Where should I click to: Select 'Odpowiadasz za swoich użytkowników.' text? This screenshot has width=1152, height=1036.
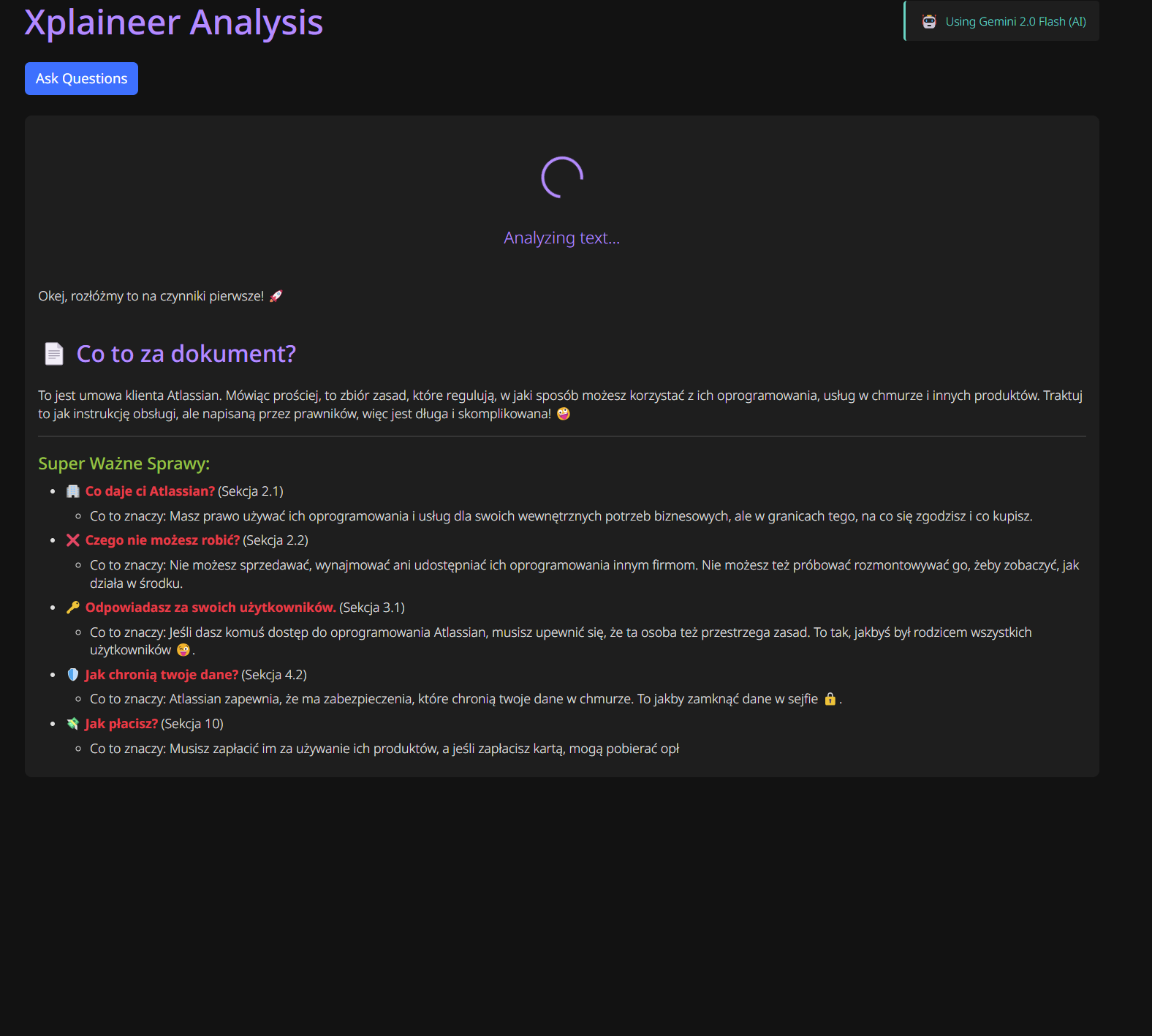(x=211, y=608)
